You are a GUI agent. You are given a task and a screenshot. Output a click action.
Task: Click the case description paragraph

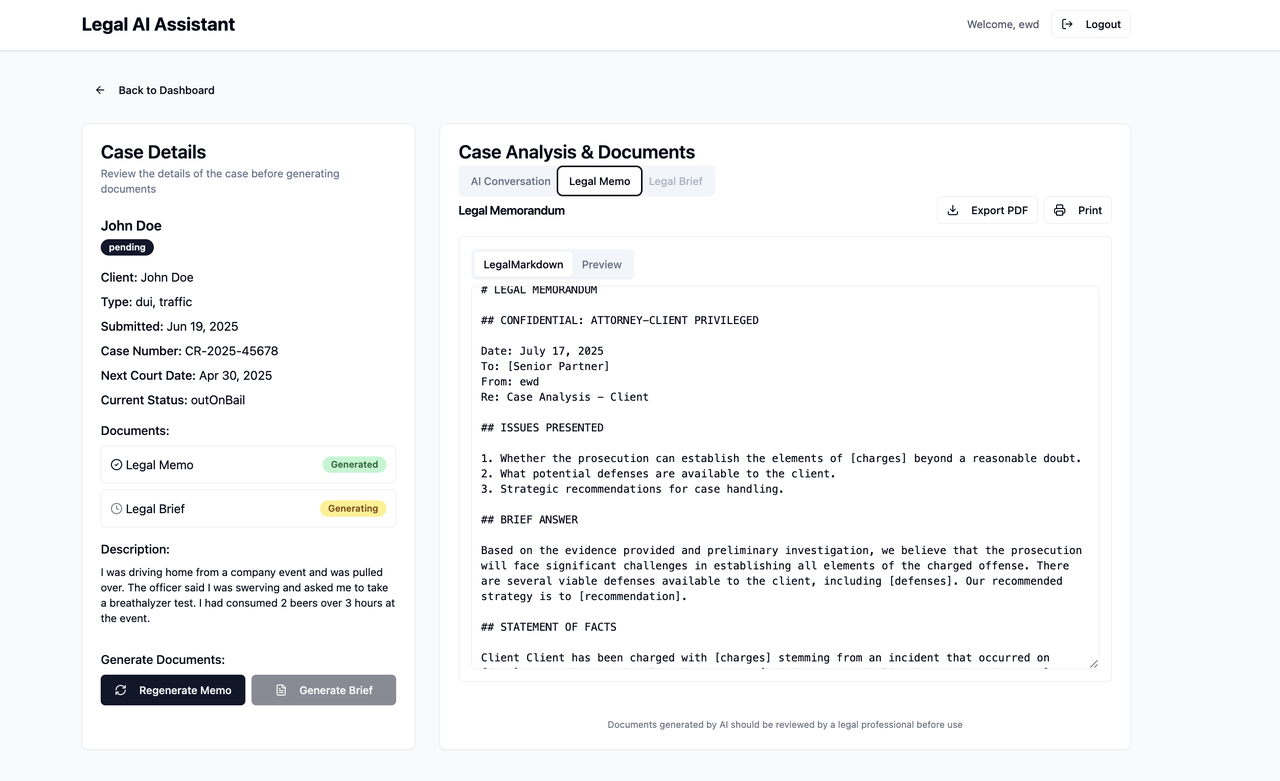click(x=248, y=595)
